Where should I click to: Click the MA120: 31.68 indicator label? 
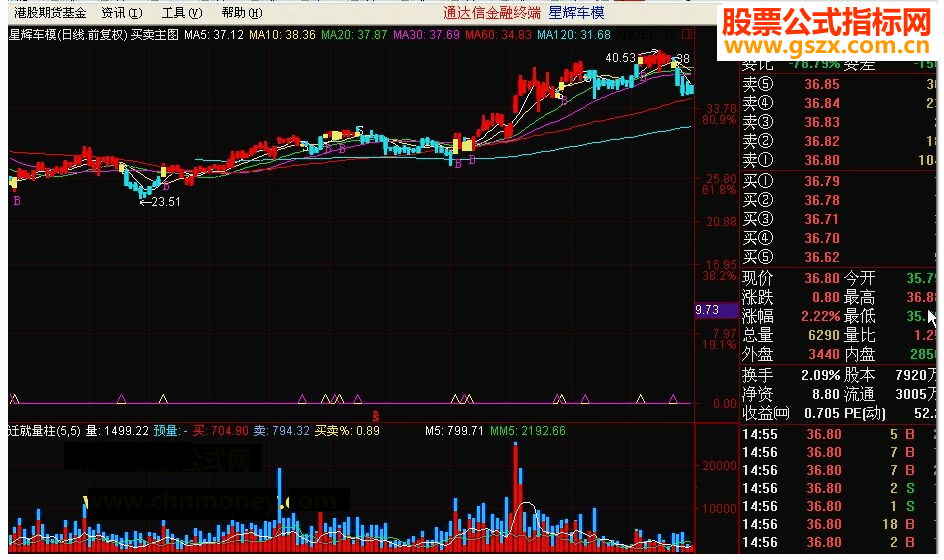point(574,35)
